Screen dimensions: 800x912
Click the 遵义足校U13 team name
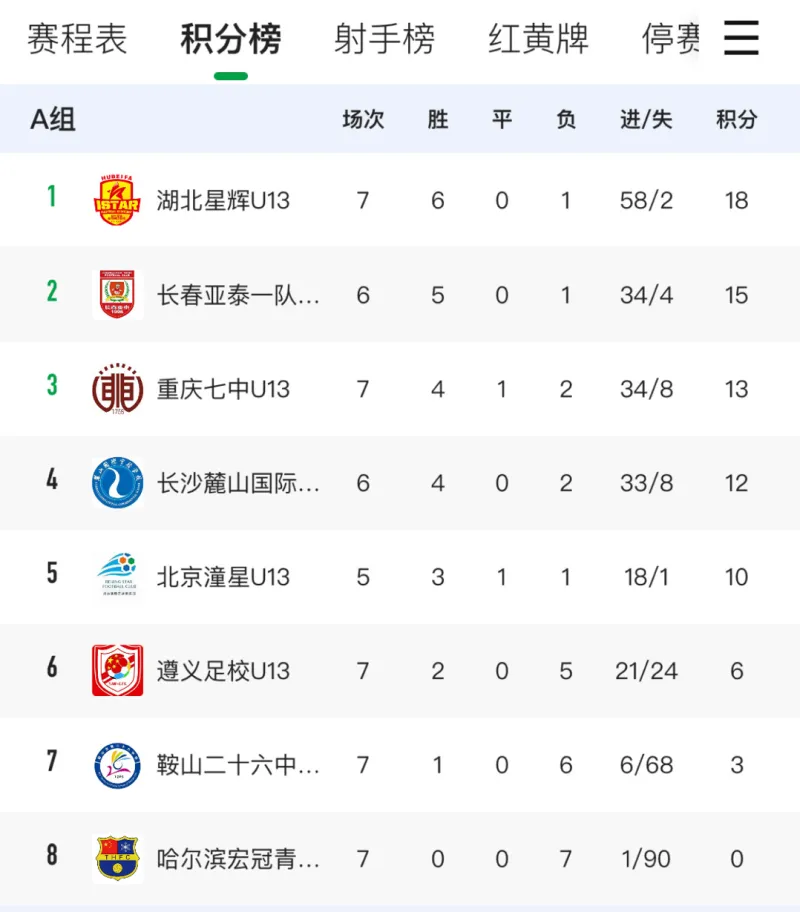(223, 671)
